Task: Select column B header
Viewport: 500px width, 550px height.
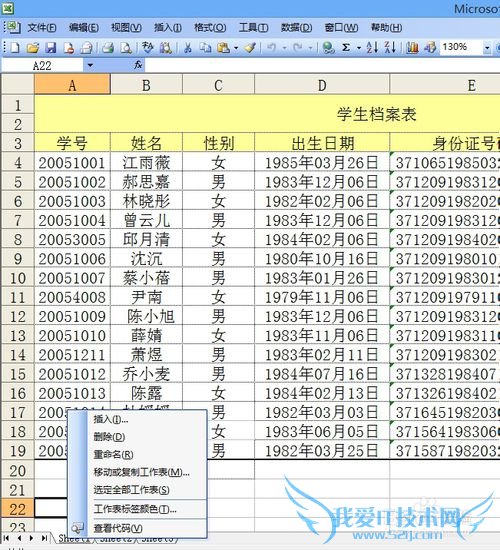Action: [146, 85]
